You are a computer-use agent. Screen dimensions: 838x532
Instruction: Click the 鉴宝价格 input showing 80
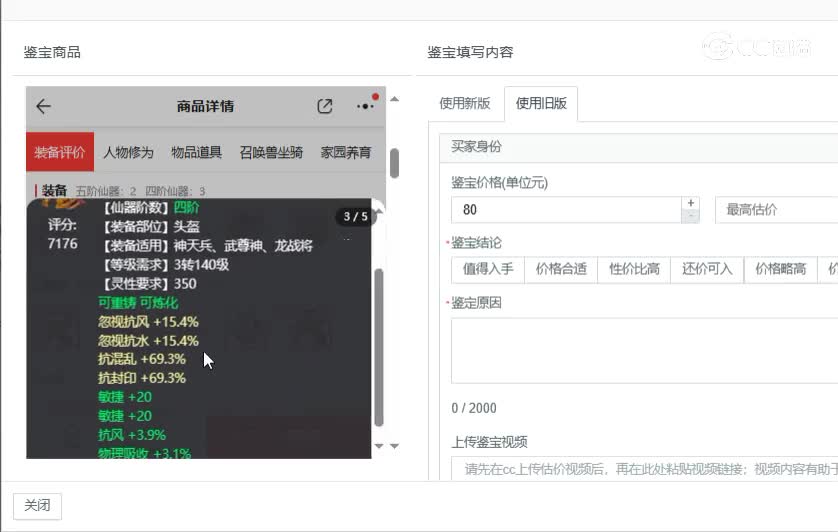[566, 210]
